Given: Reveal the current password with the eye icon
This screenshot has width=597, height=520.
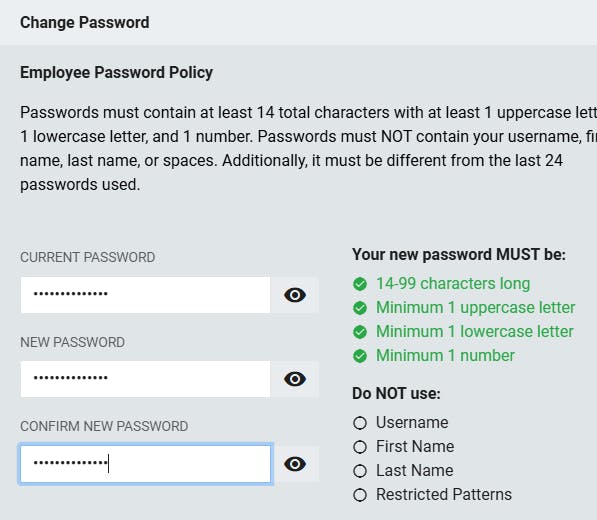Looking at the screenshot, I should (x=295, y=295).
